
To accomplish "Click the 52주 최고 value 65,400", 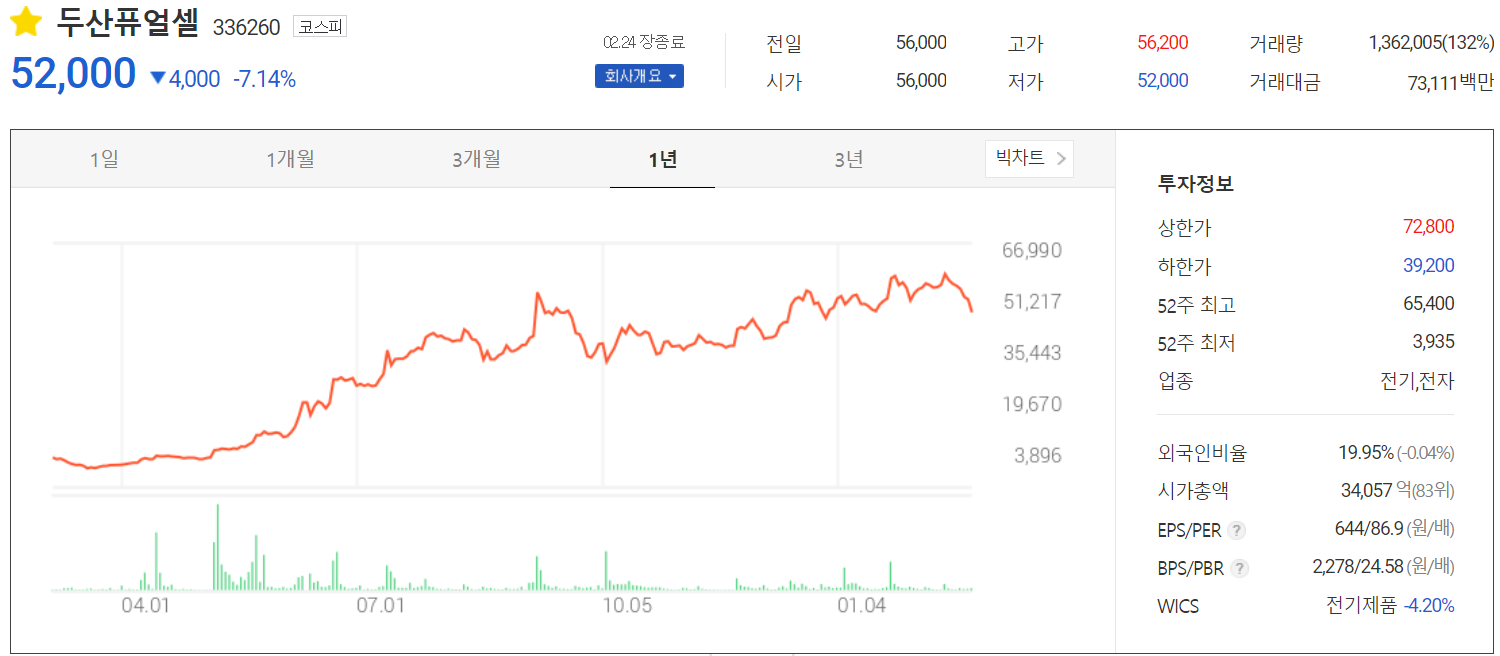I will pos(1429,303).
